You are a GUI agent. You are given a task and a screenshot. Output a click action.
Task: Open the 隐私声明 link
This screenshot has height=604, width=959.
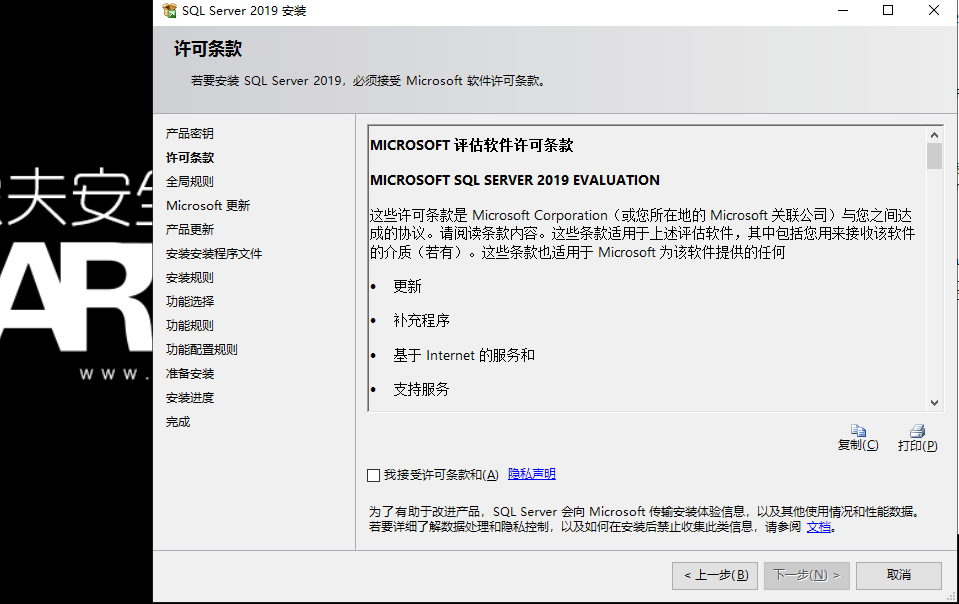click(x=531, y=474)
